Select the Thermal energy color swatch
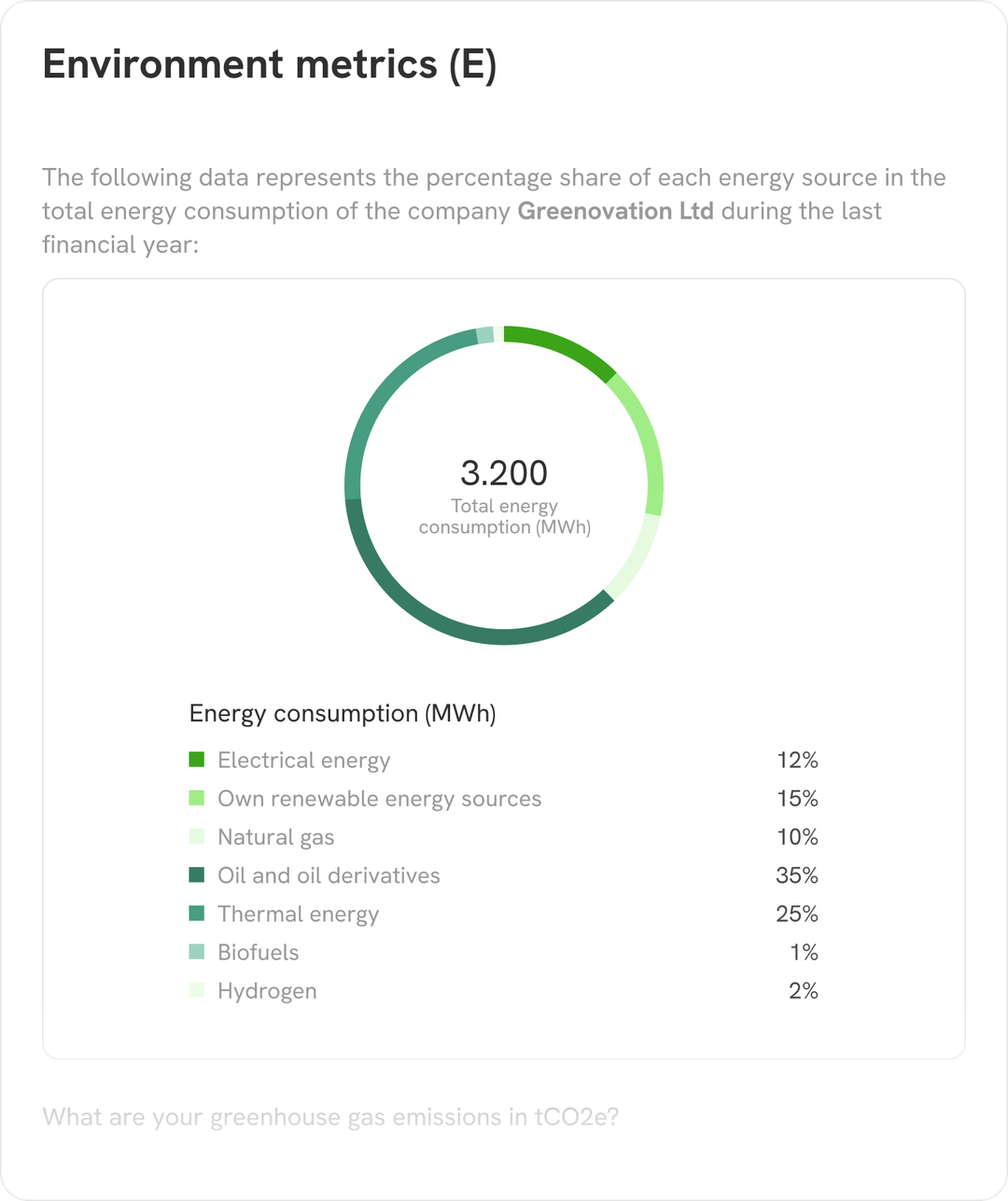The image size is (1008, 1201). point(197,913)
